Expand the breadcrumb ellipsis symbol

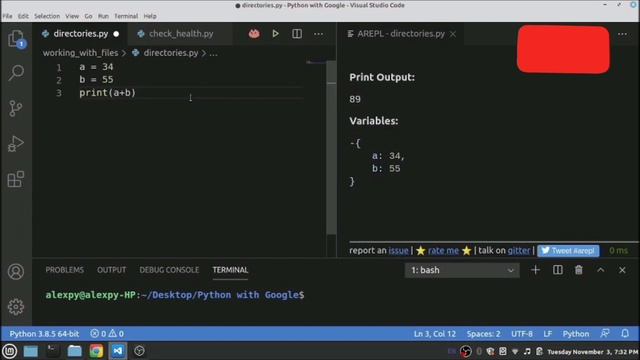(x=213, y=53)
